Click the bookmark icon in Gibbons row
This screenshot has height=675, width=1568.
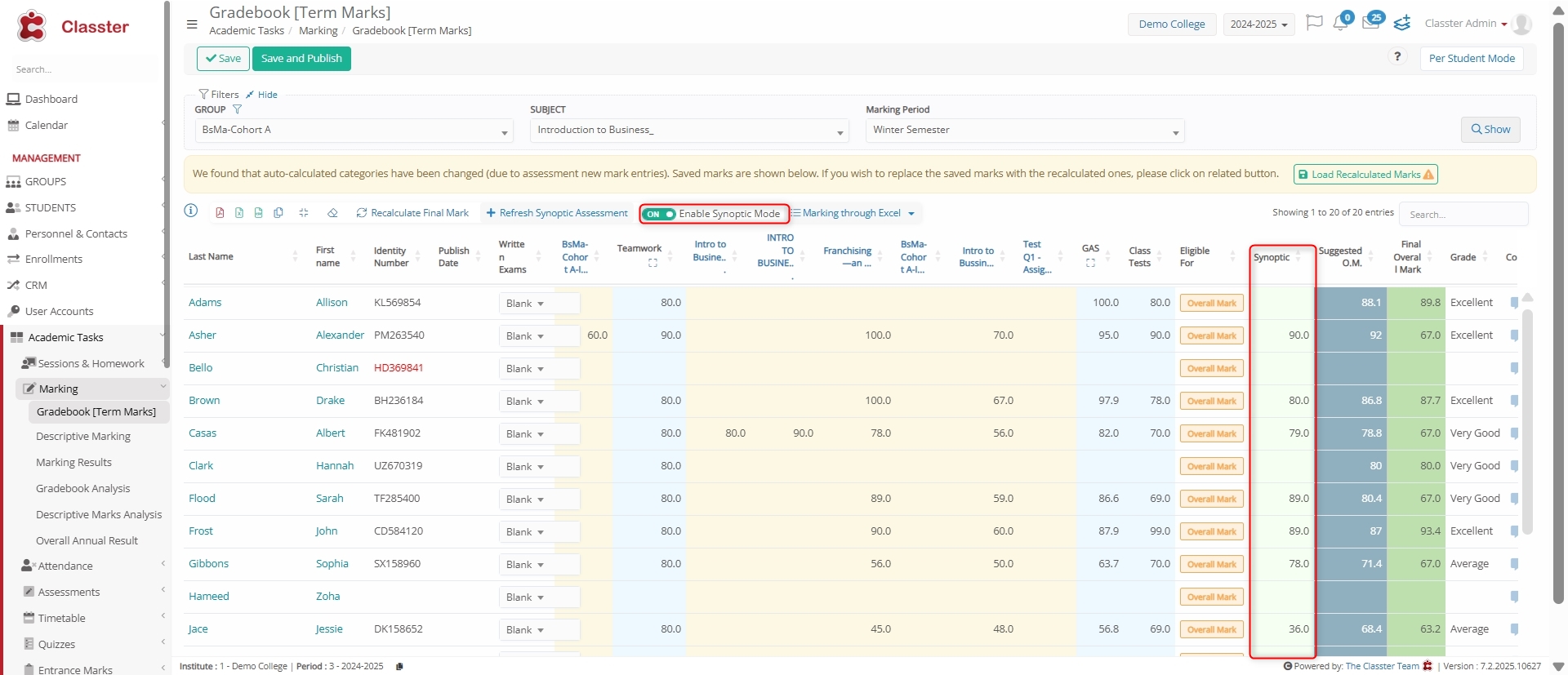(x=1514, y=564)
